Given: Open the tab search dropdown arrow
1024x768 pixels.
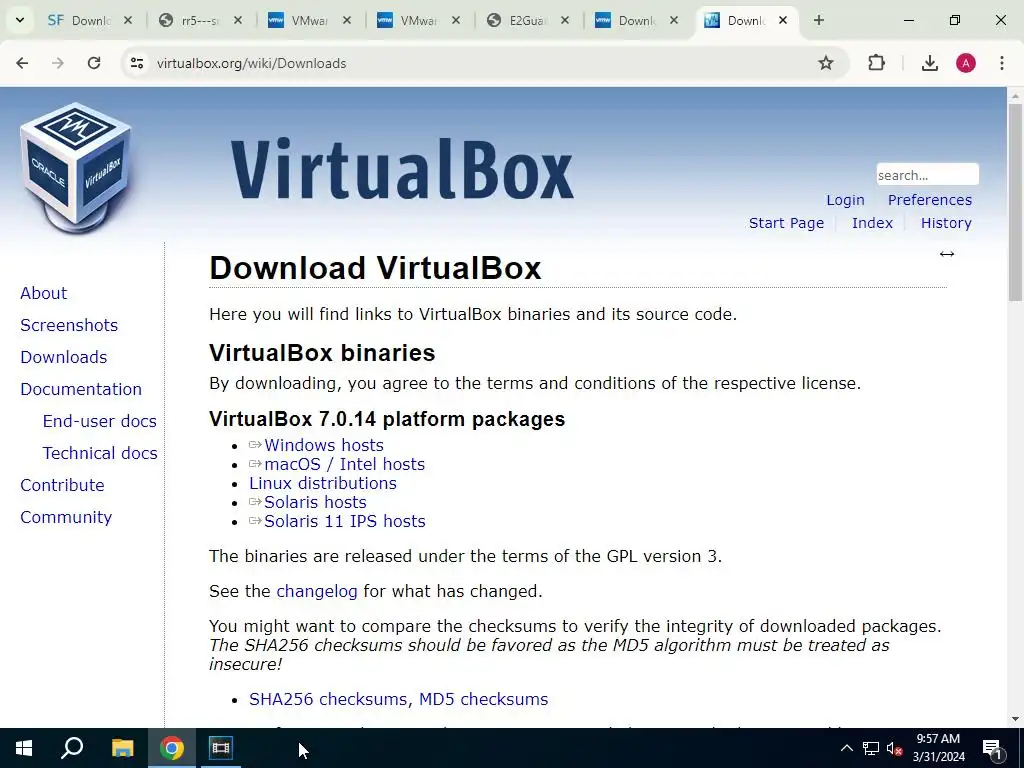Looking at the screenshot, I should click(x=20, y=20).
